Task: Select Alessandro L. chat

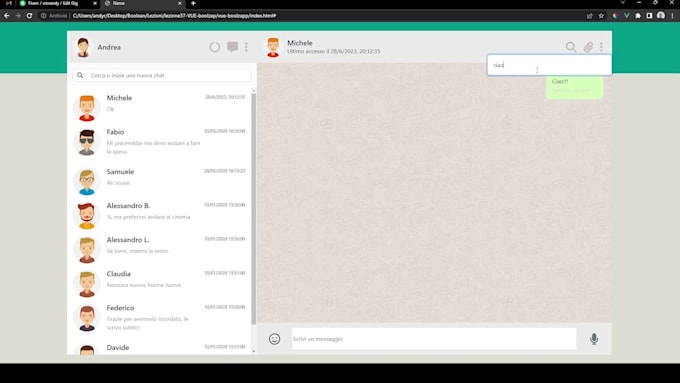Action: (x=161, y=249)
